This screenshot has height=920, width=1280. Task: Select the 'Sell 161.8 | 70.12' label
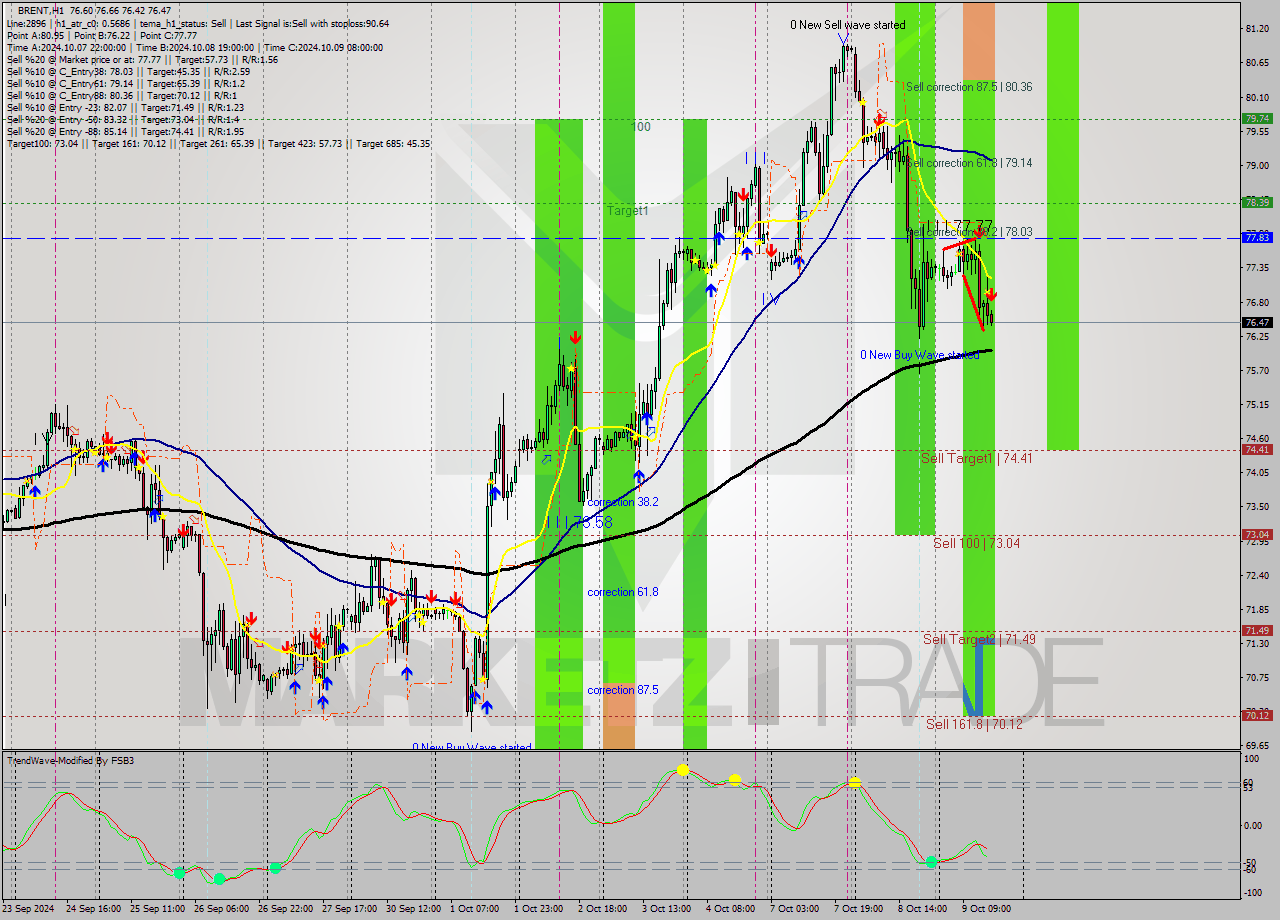[x=974, y=724]
